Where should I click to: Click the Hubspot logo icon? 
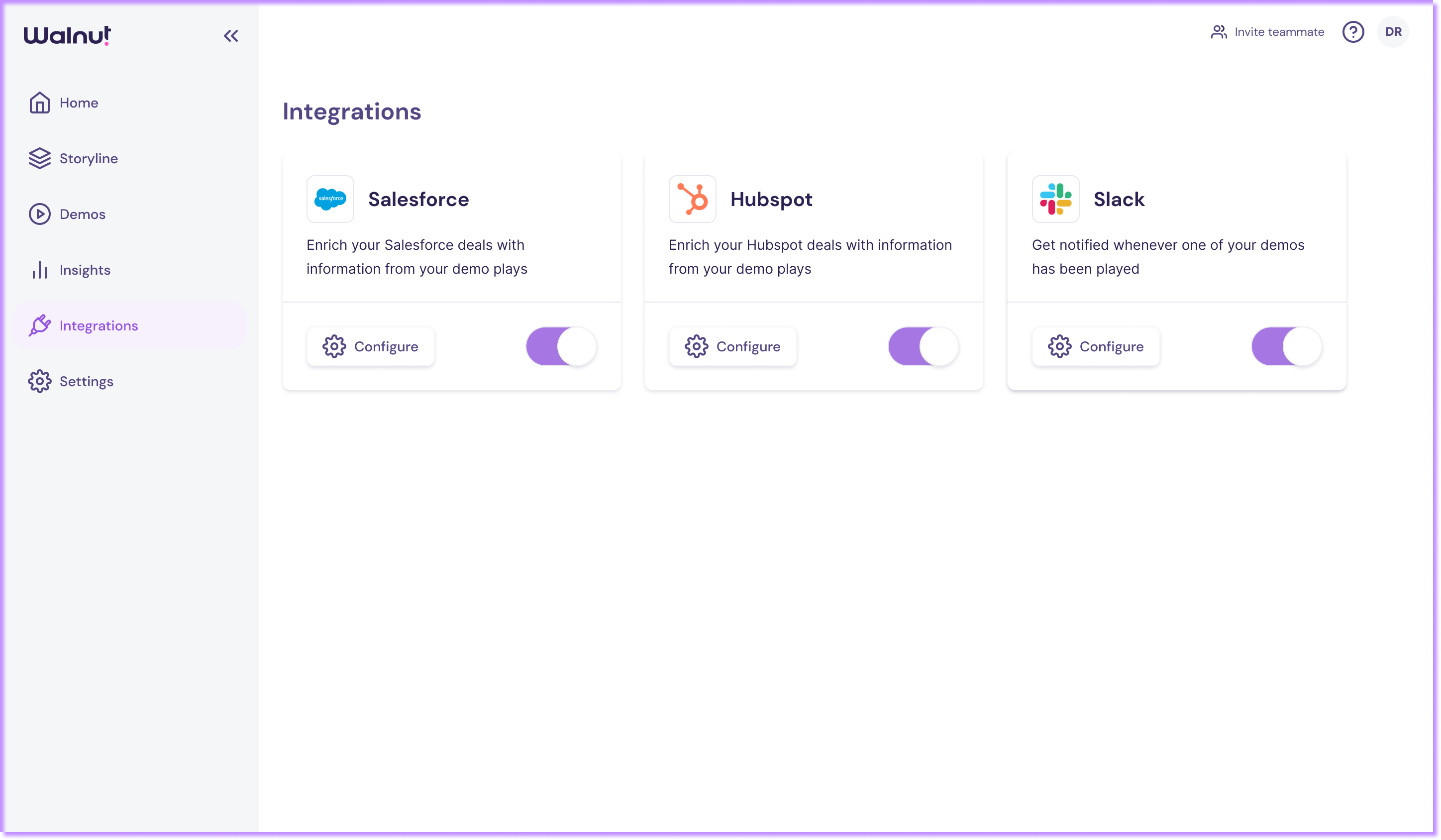click(692, 199)
